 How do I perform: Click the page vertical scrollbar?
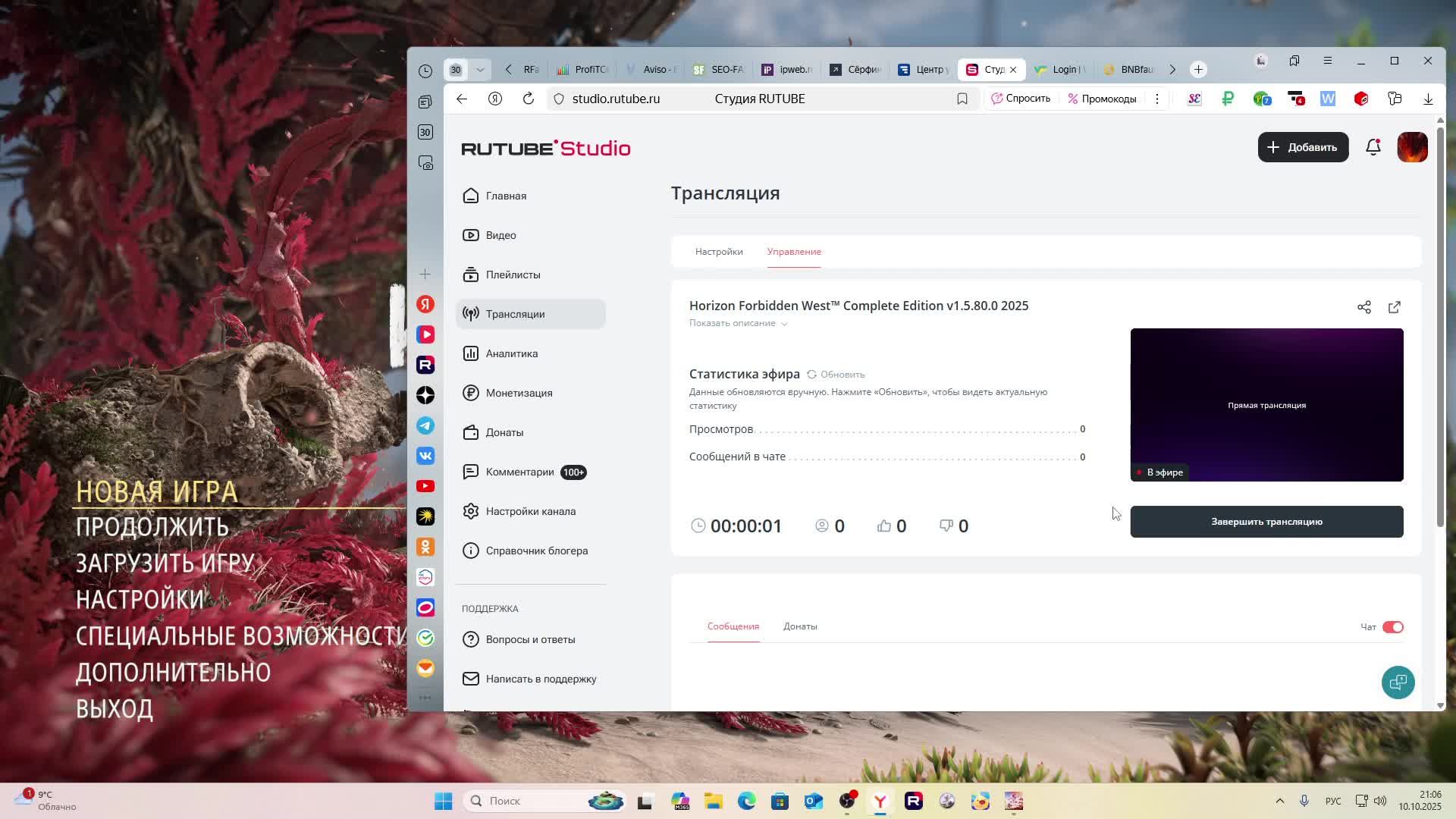[1439, 326]
